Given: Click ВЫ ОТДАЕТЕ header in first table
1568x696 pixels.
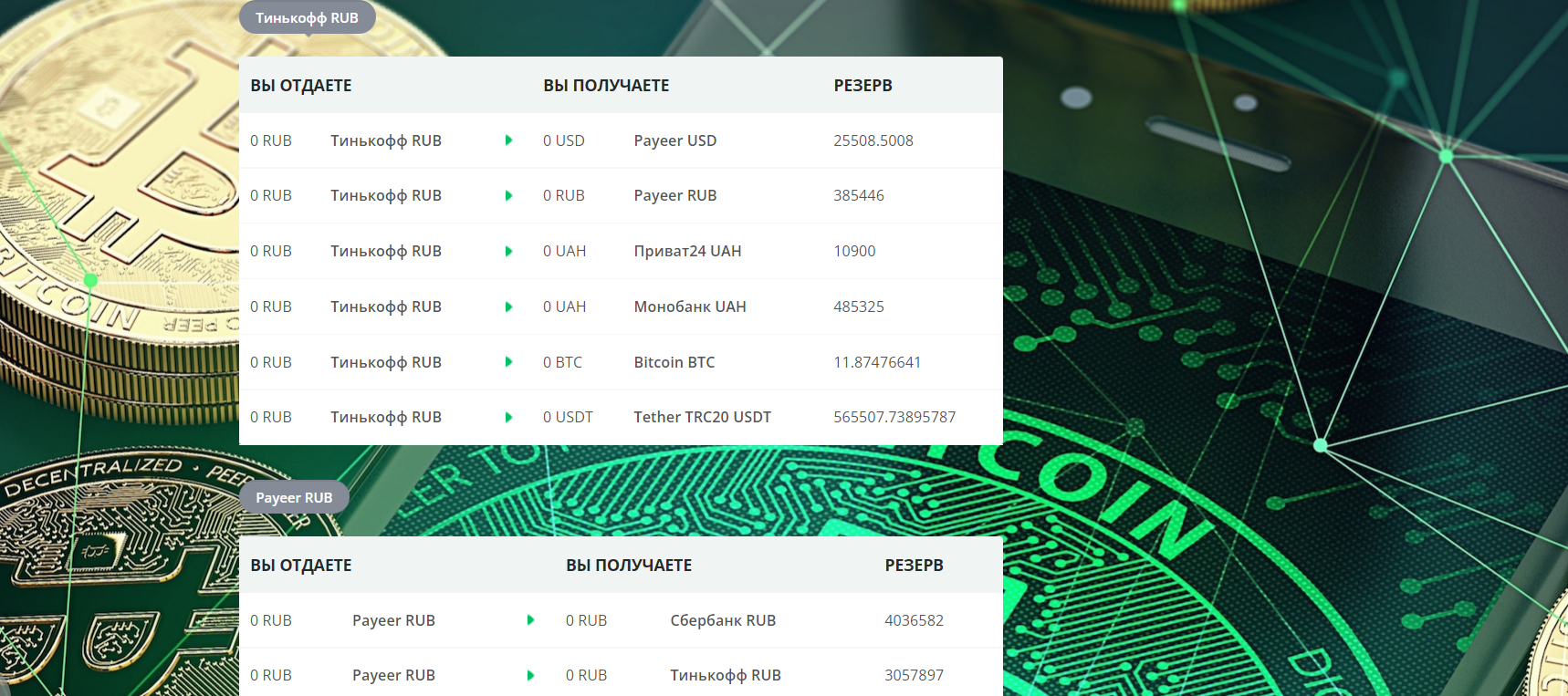Looking at the screenshot, I should (301, 86).
